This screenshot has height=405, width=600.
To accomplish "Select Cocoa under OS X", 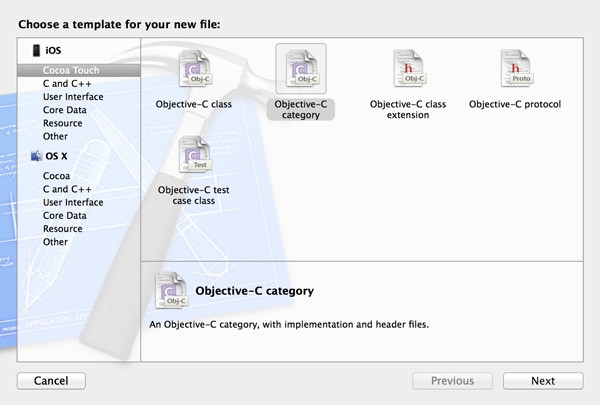I will coord(56,176).
